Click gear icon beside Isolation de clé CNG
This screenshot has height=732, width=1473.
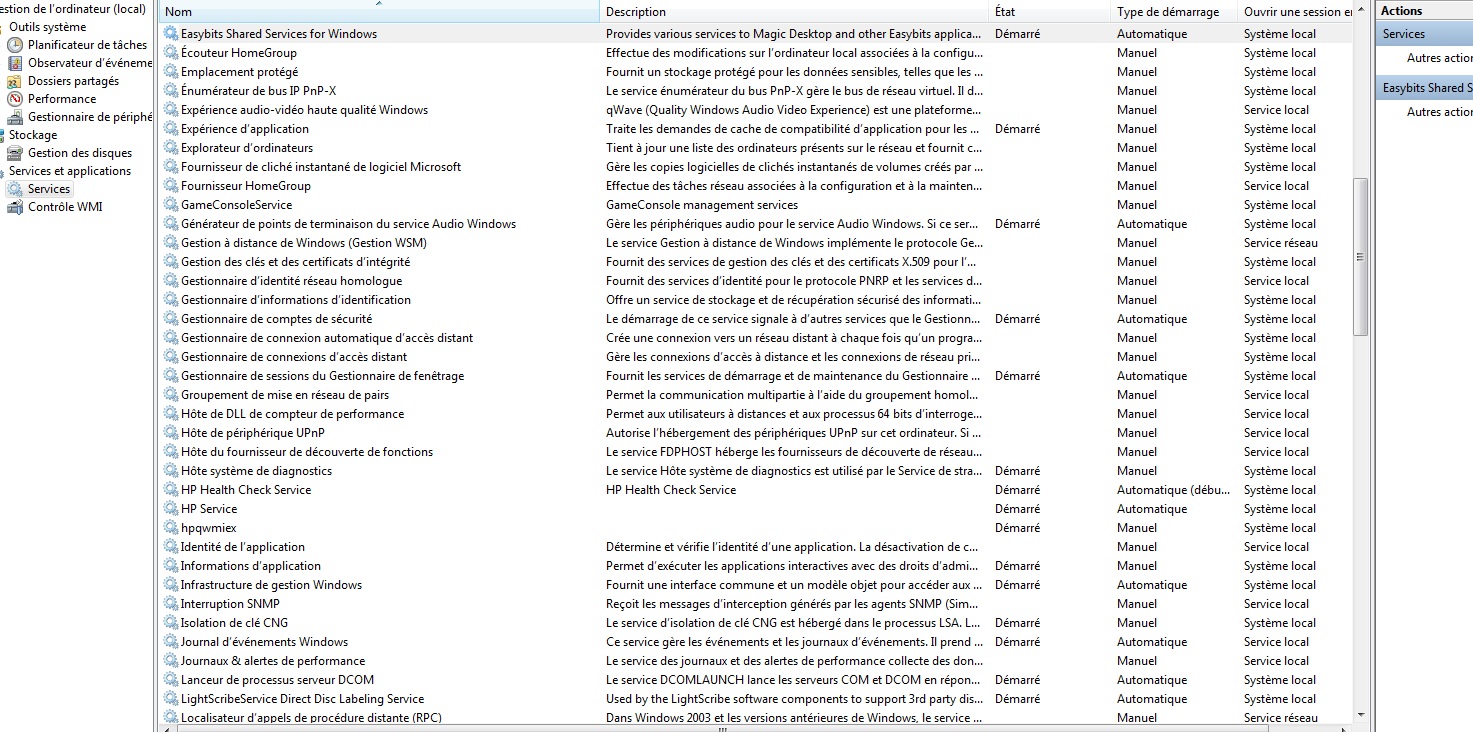click(171, 623)
